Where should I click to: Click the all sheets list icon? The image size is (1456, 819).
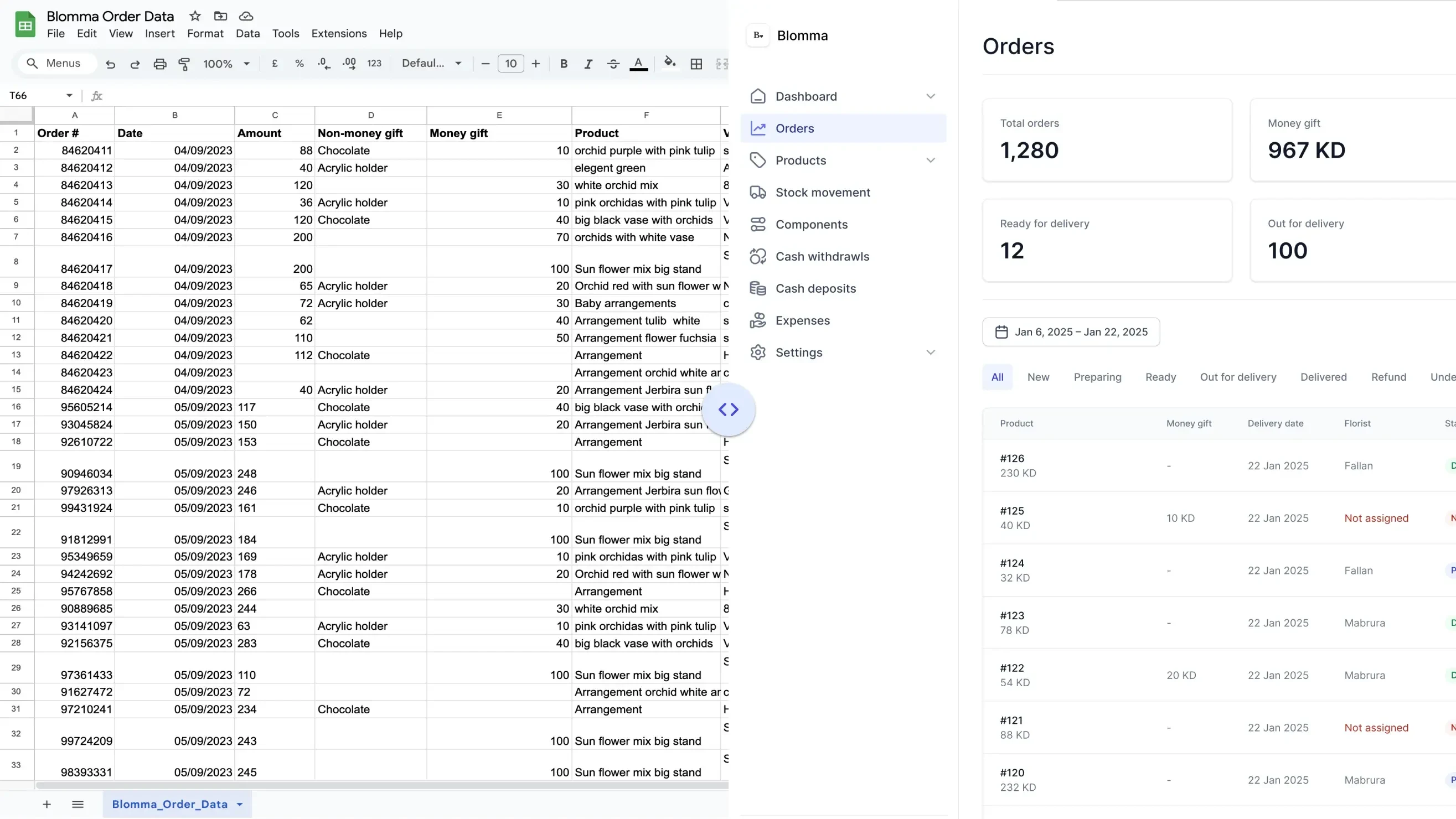point(78,804)
